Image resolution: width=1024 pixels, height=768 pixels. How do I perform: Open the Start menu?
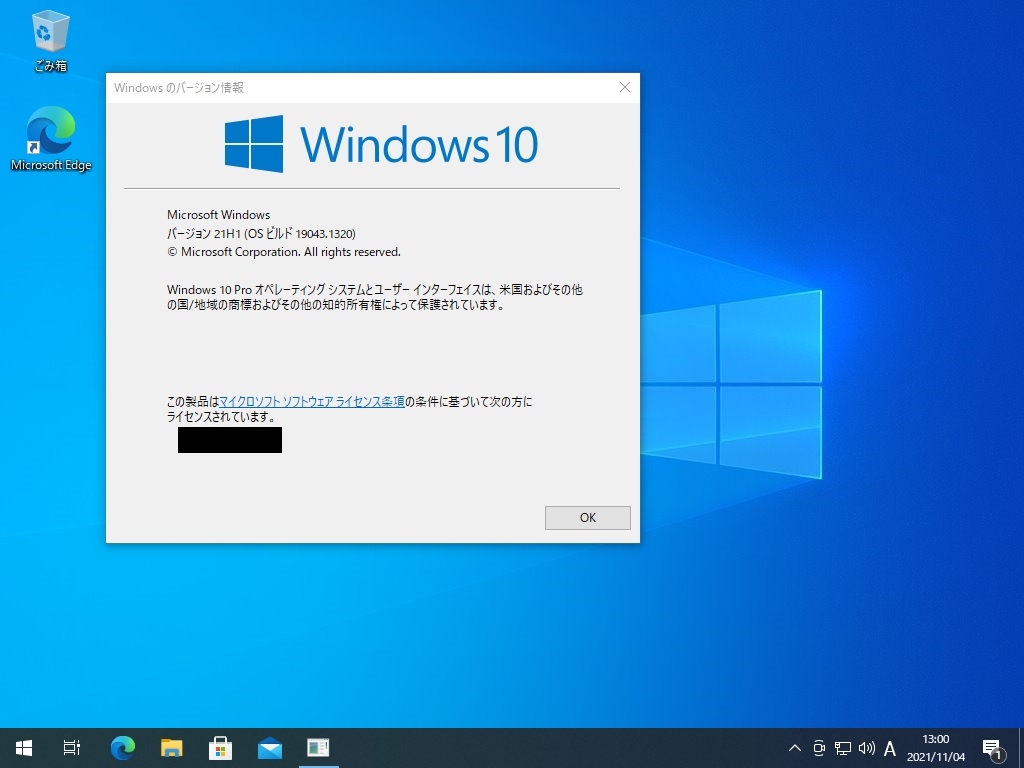point(24,748)
